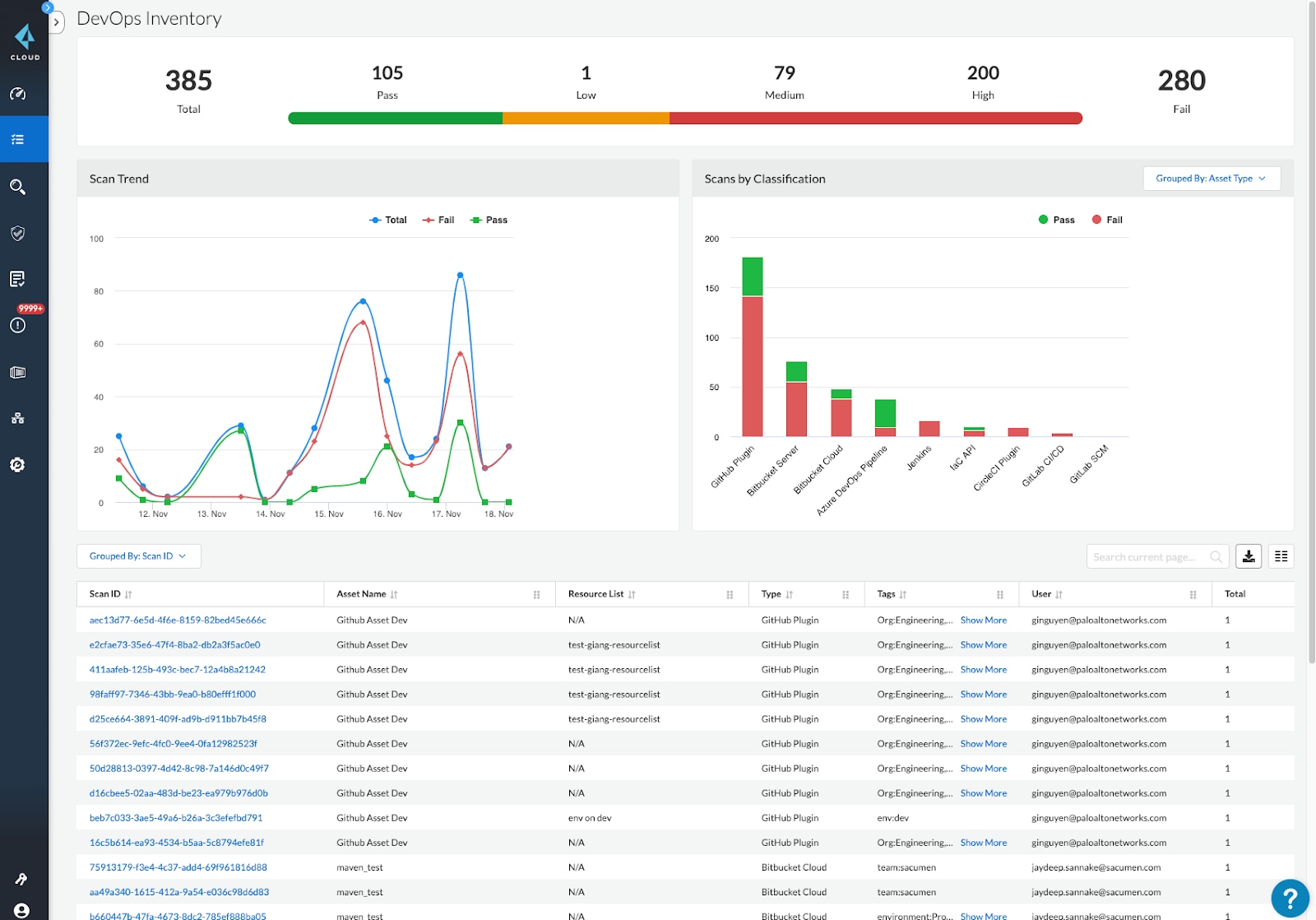Toggle Pass in Scans by Classification legend

[1057, 220]
